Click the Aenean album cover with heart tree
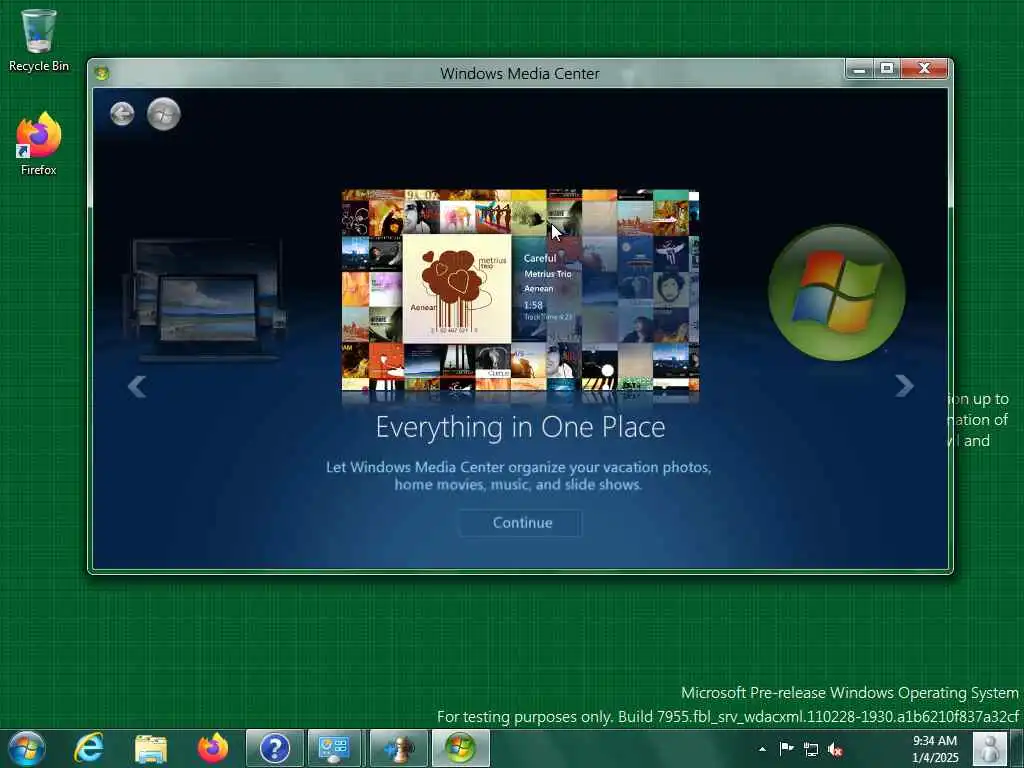The width and height of the screenshot is (1024, 768). coord(456,289)
